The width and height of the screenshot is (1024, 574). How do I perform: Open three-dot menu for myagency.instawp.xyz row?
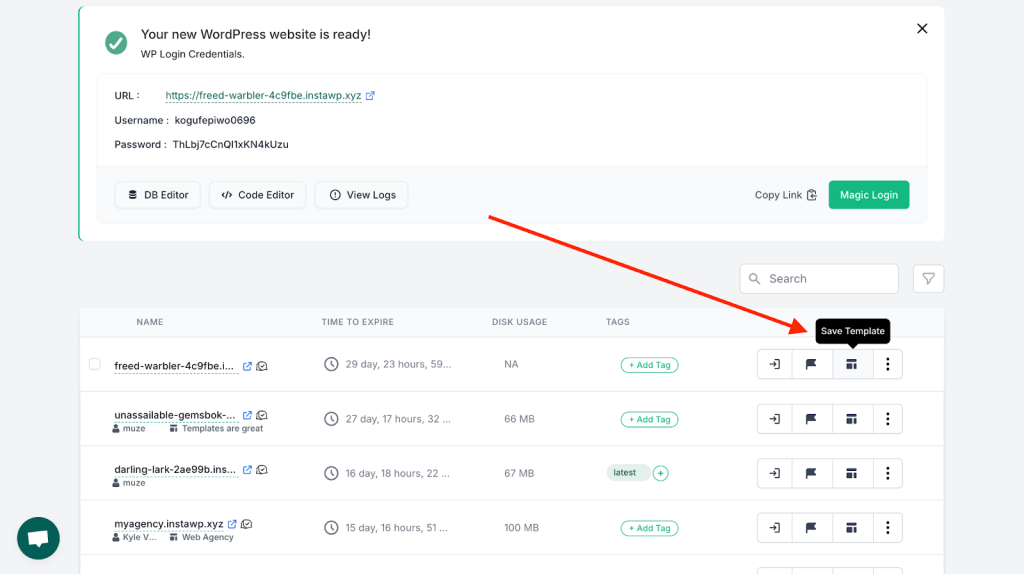(888, 528)
